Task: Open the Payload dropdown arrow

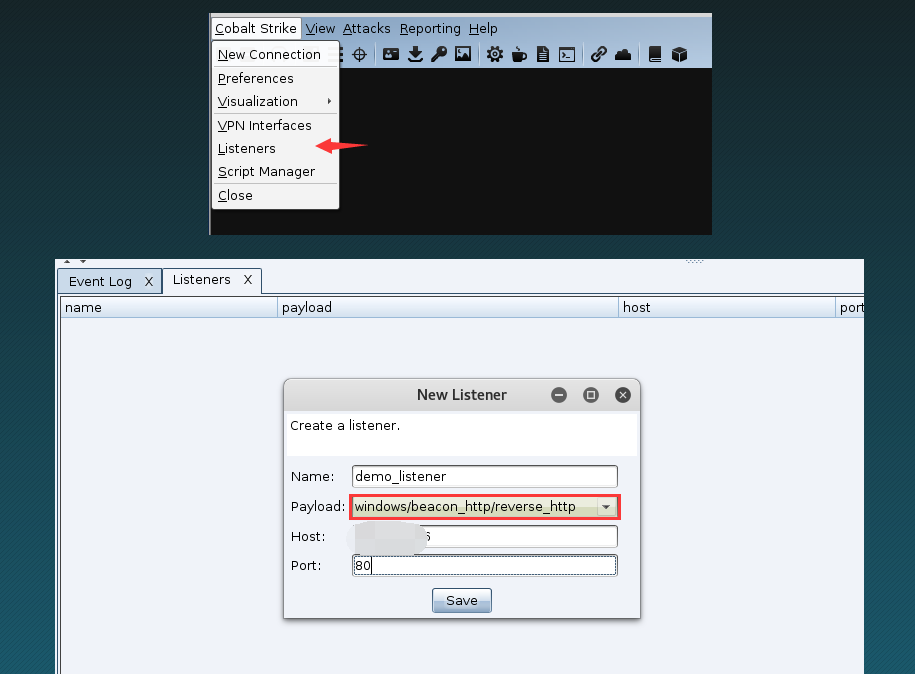Action: click(606, 507)
